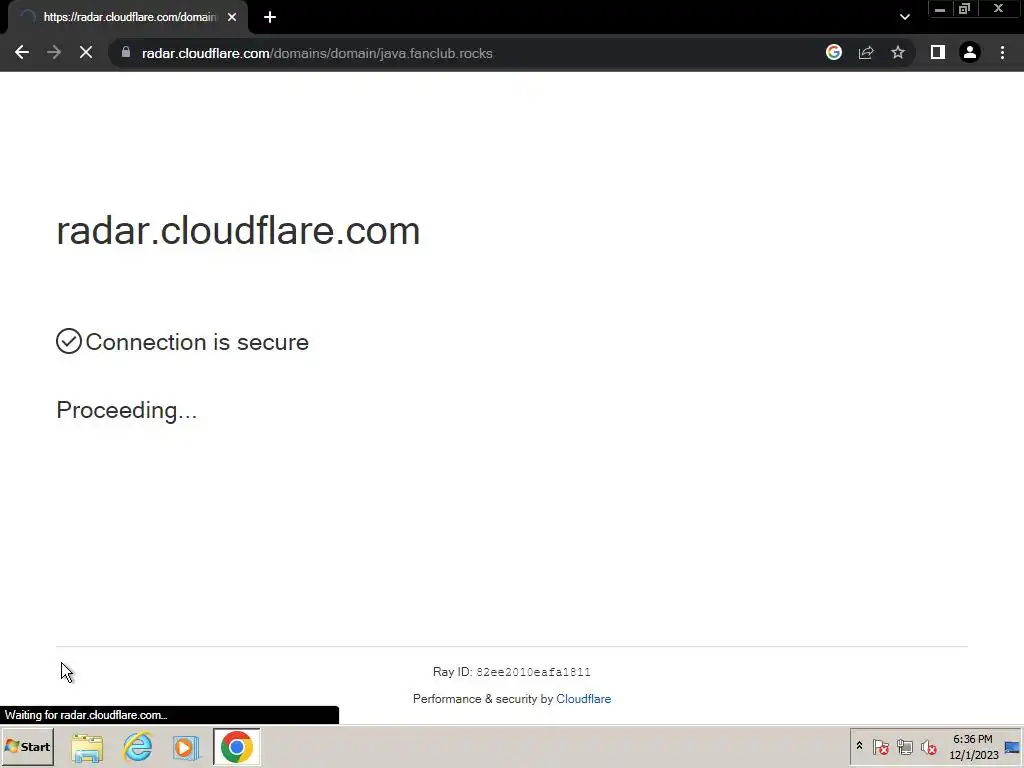Screen dimensions: 1024x768
Task: Click the forward navigation arrow
Action: tap(54, 53)
